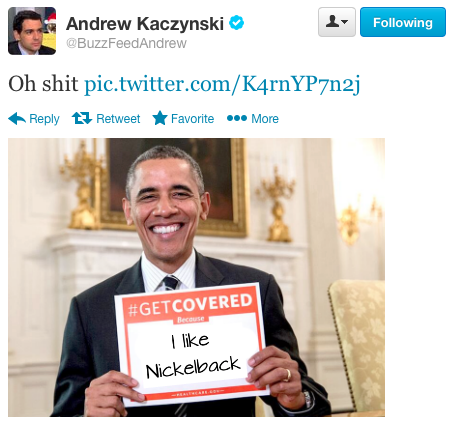Expand the attached Obama photo
Viewport: 453px width, 426px height.
point(196,277)
